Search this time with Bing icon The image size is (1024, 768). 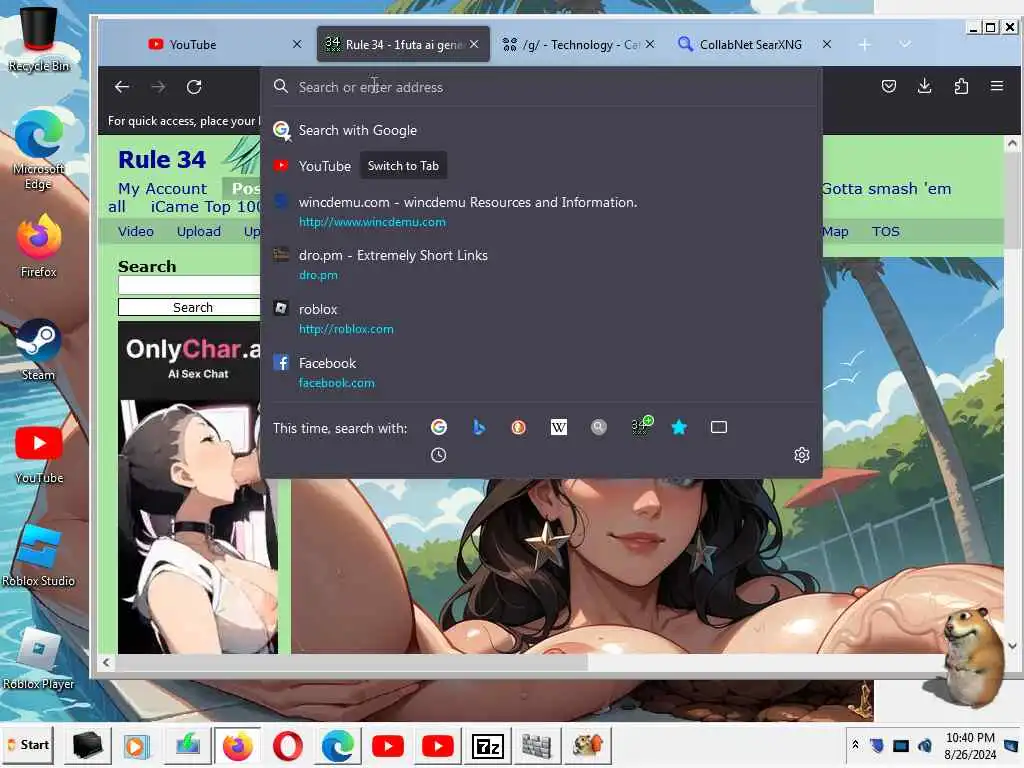479,427
